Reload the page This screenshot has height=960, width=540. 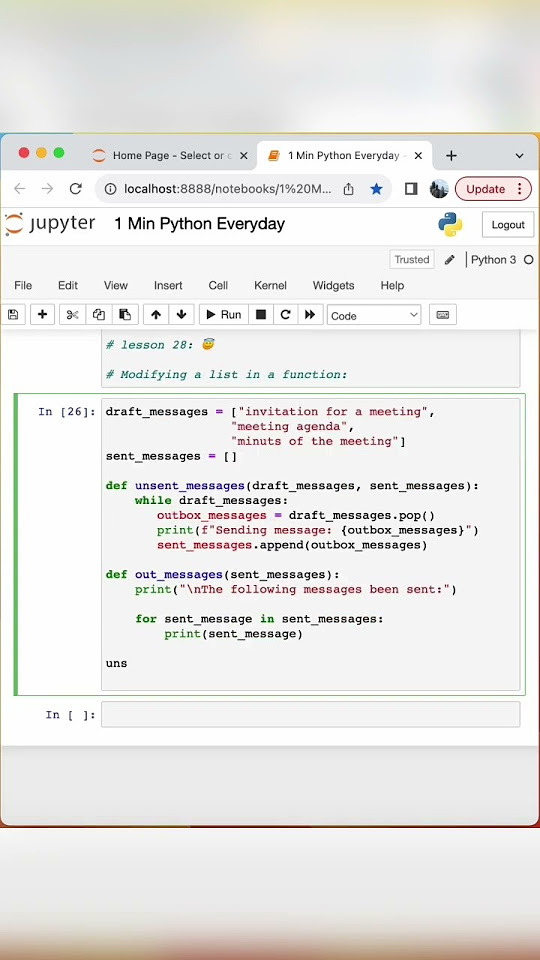click(x=75, y=189)
